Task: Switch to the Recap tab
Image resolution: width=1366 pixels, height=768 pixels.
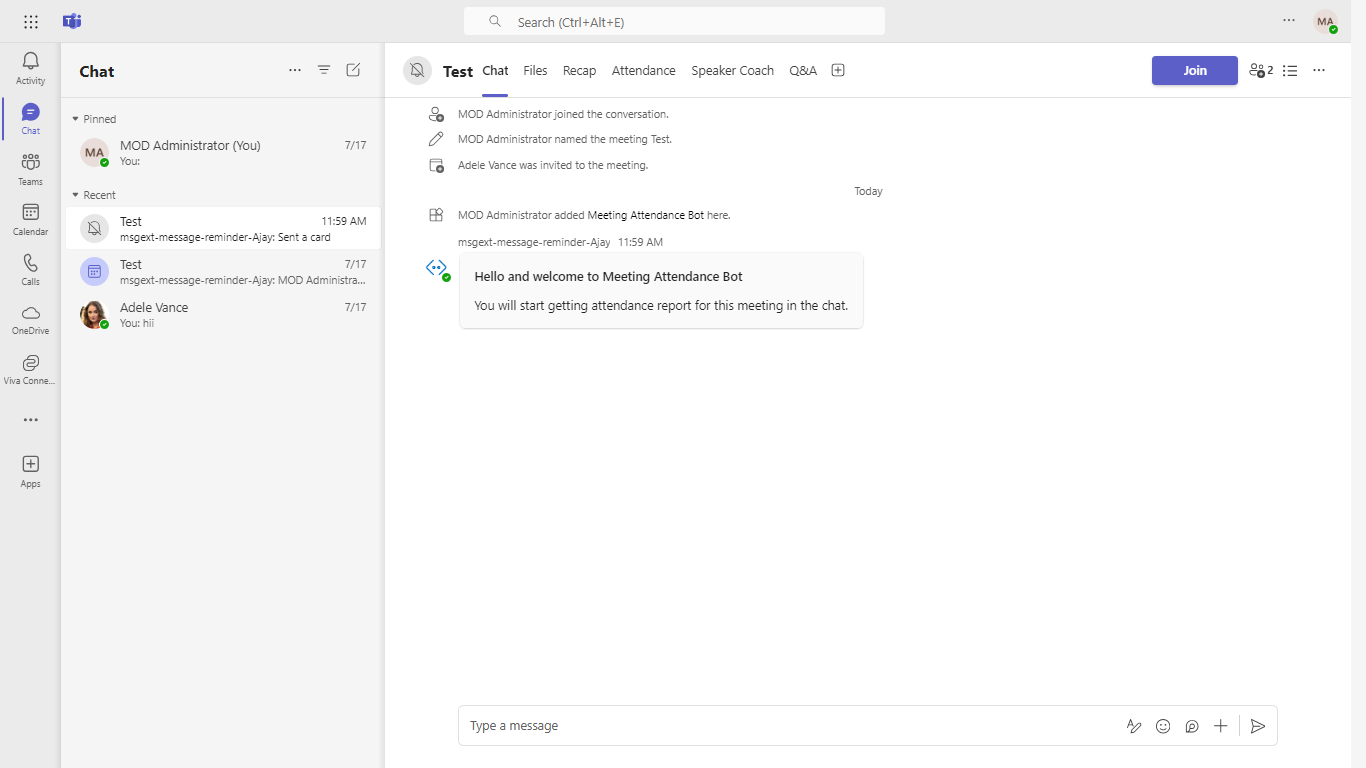Action: [x=579, y=70]
